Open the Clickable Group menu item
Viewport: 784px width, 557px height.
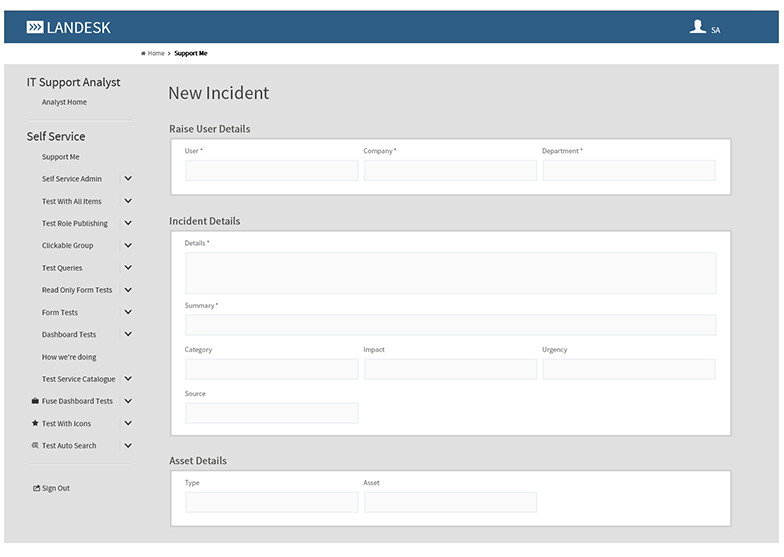point(67,246)
